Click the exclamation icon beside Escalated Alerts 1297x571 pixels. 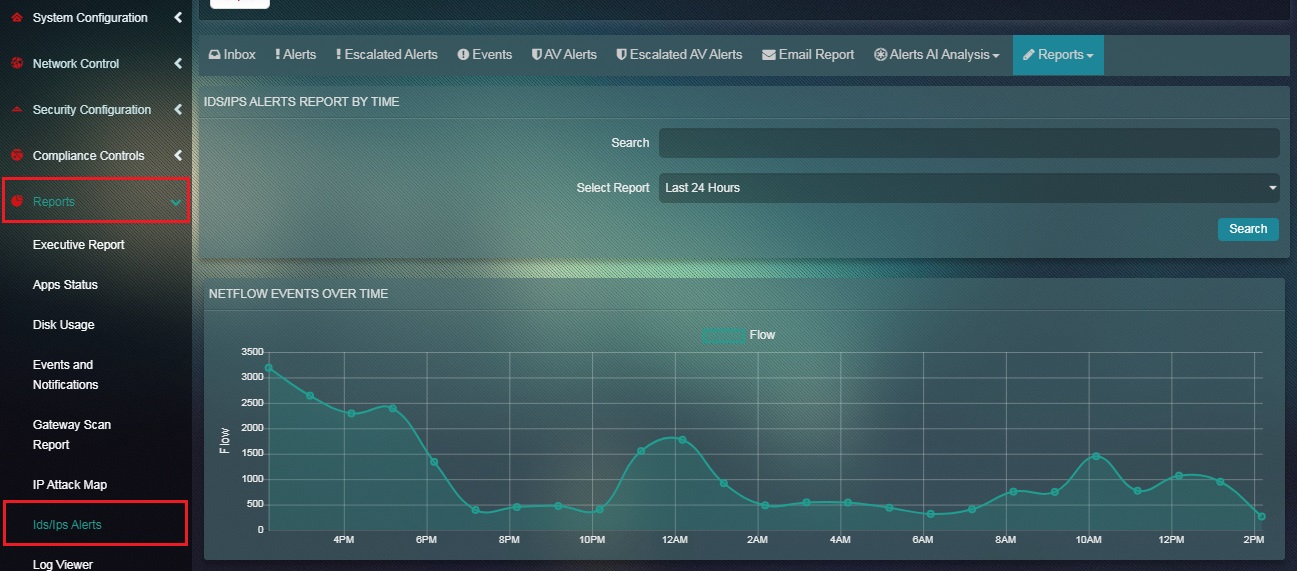(x=338, y=55)
